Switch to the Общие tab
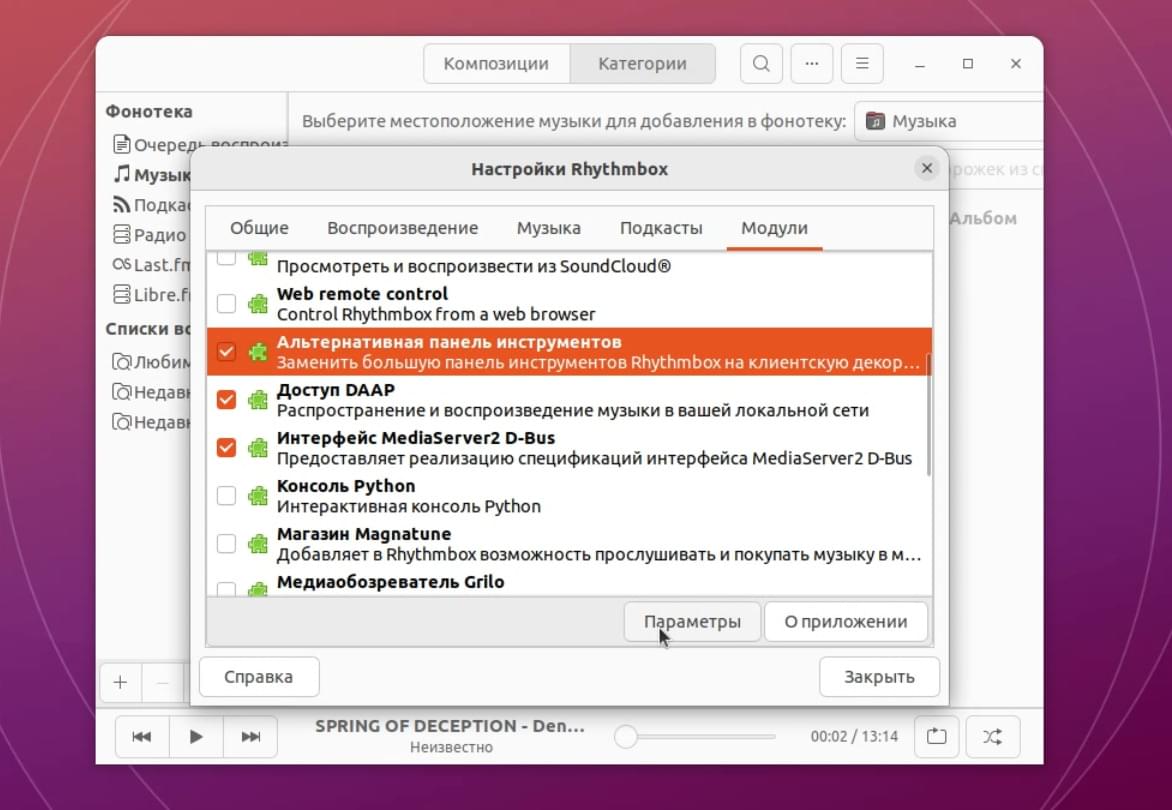This screenshot has height=810, width=1172. 259,228
